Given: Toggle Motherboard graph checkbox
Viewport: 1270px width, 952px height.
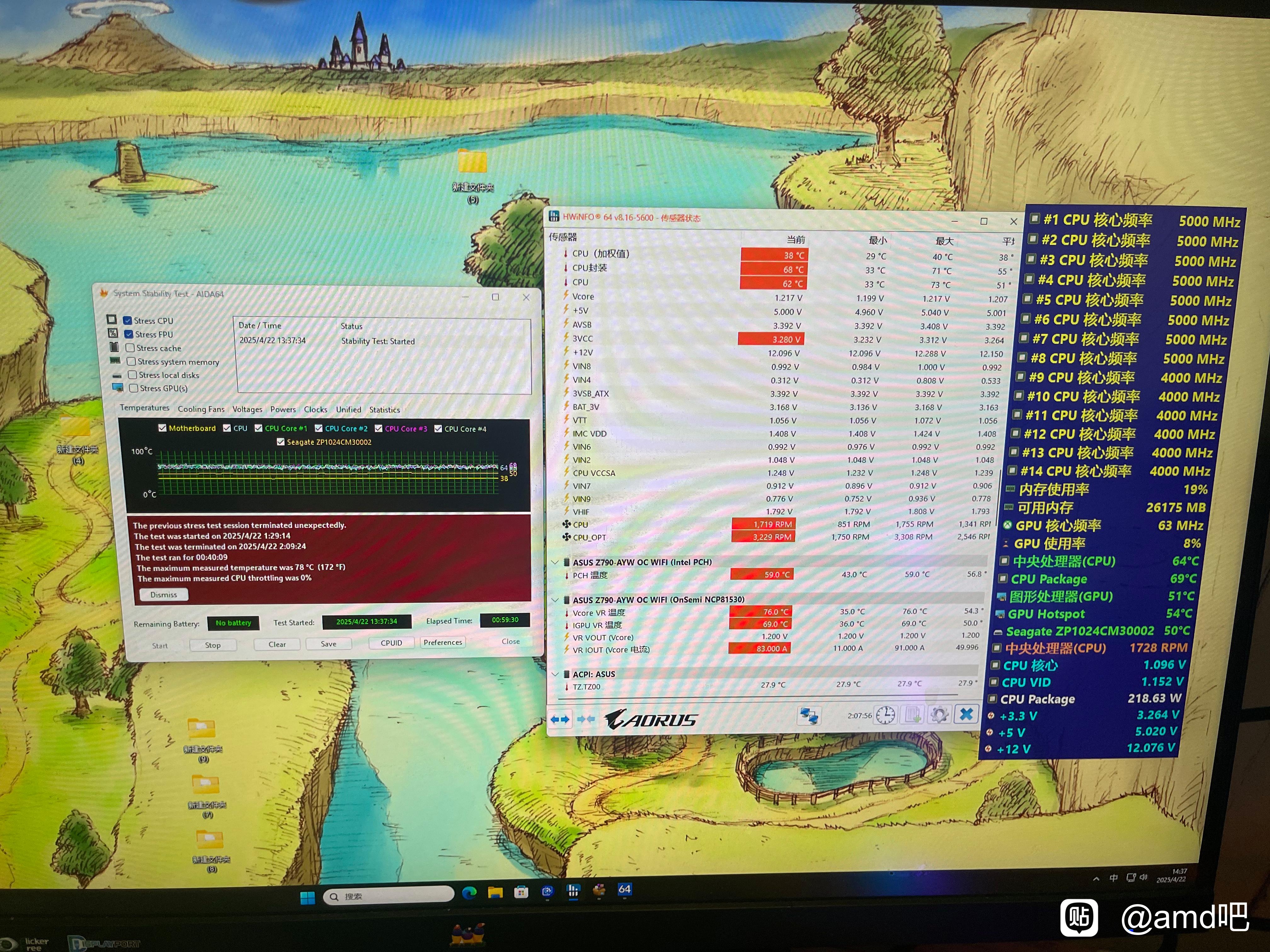Looking at the screenshot, I should point(163,428).
